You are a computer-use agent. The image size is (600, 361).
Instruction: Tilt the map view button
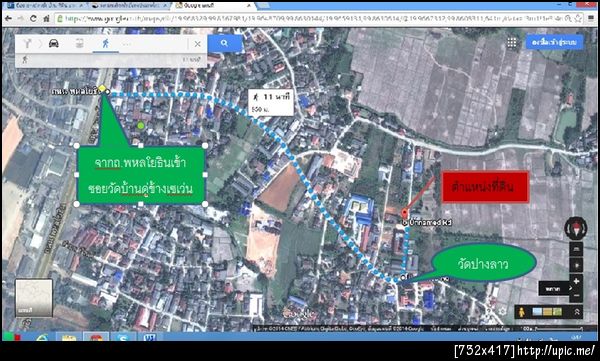(576, 249)
